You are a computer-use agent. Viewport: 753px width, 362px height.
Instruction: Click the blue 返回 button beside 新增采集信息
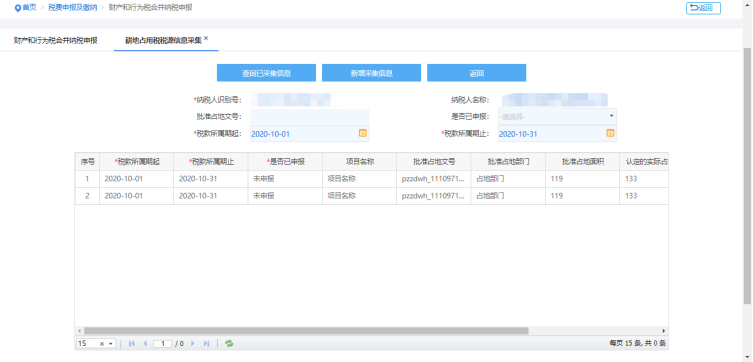[x=477, y=73]
